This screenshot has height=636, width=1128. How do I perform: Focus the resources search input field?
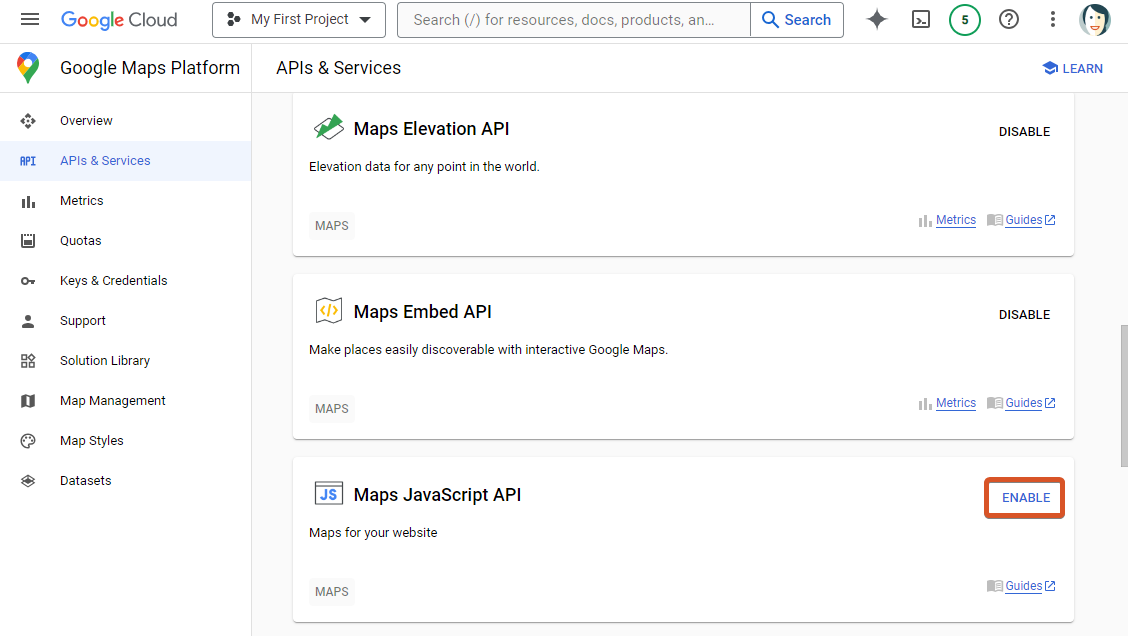[574, 20]
